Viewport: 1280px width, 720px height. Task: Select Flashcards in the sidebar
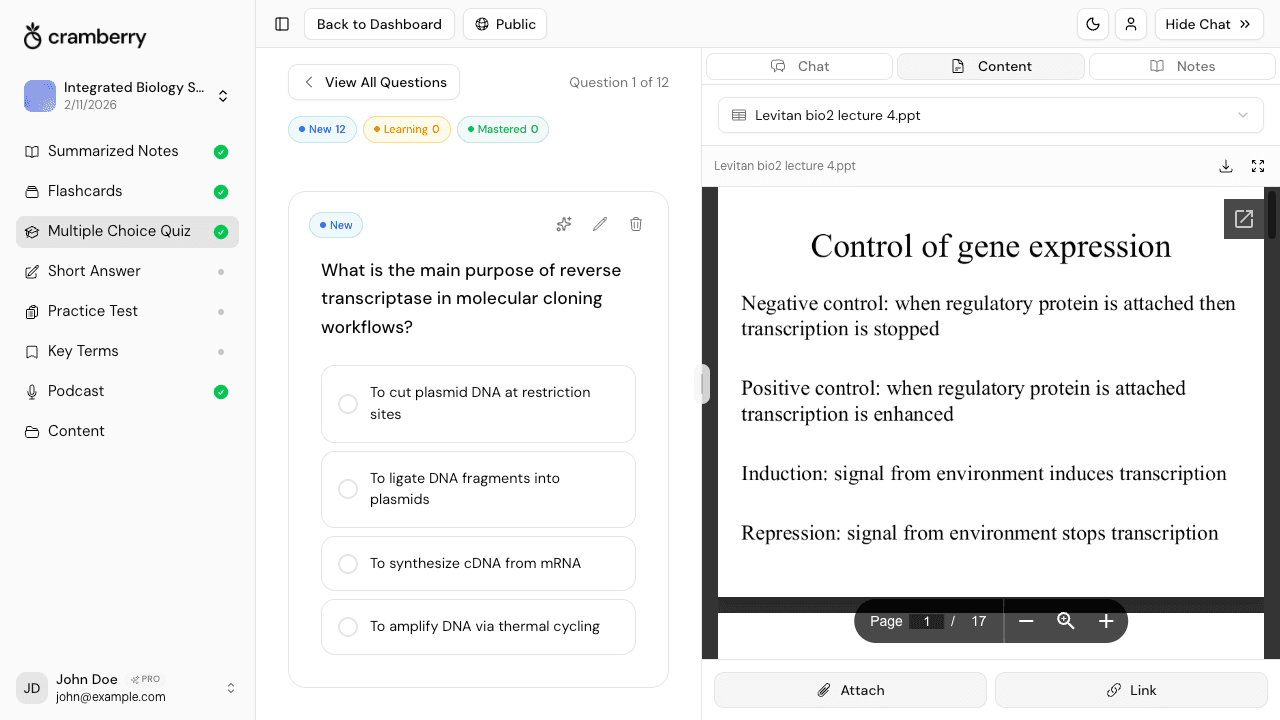point(85,190)
